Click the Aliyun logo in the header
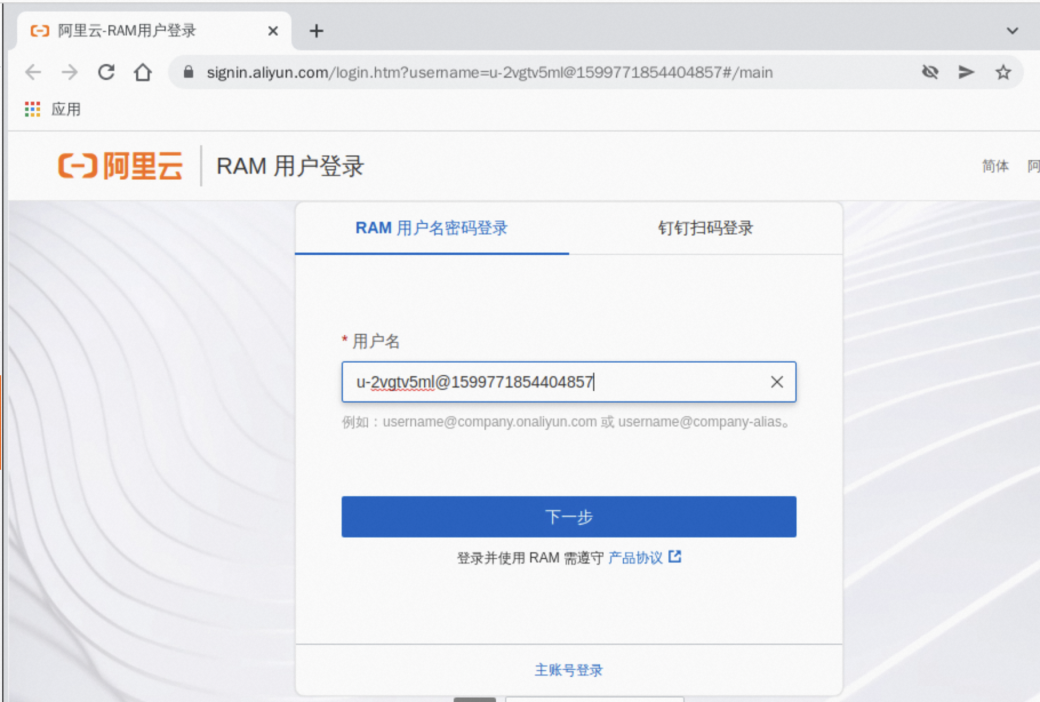Image resolution: width=1040 pixels, height=702 pixels. tap(120, 165)
